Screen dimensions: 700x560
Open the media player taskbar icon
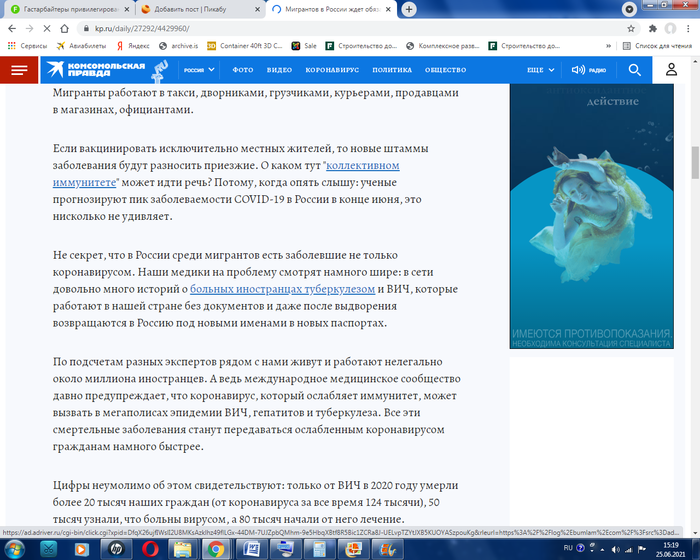pos(81,549)
